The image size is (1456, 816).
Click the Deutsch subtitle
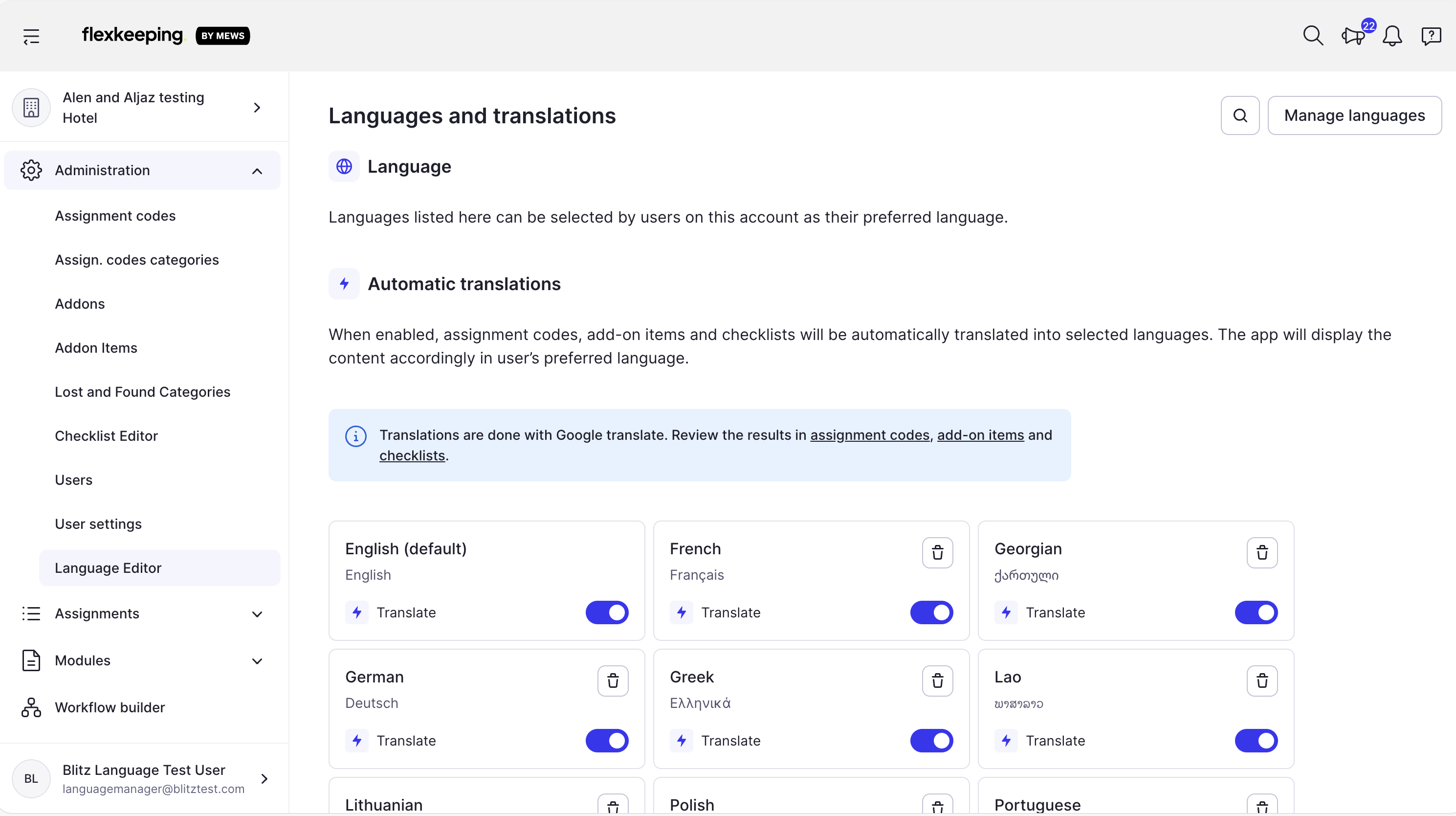[372, 703]
